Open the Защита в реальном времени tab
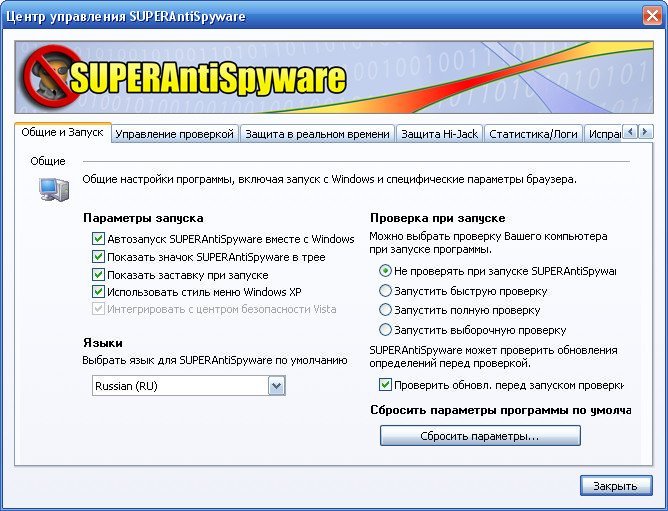 (317, 134)
